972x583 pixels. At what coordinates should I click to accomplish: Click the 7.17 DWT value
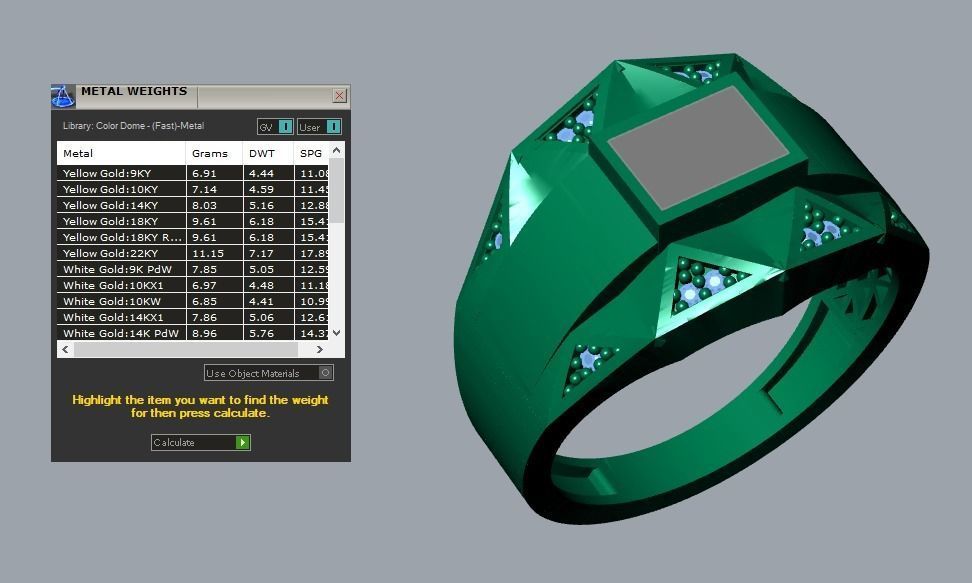pos(261,254)
